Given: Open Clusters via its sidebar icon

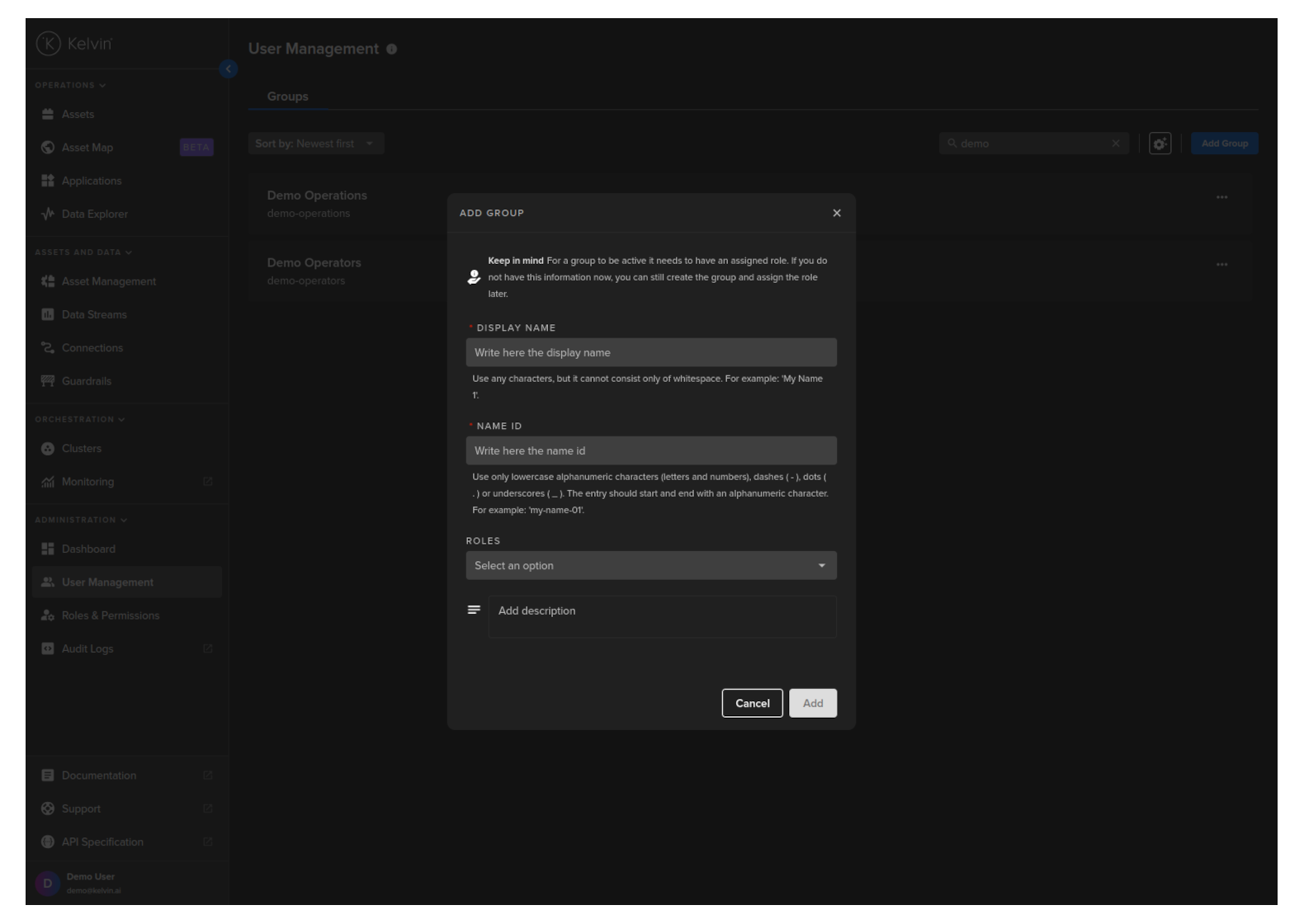Looking at the screenshot, I should [48, 449].
